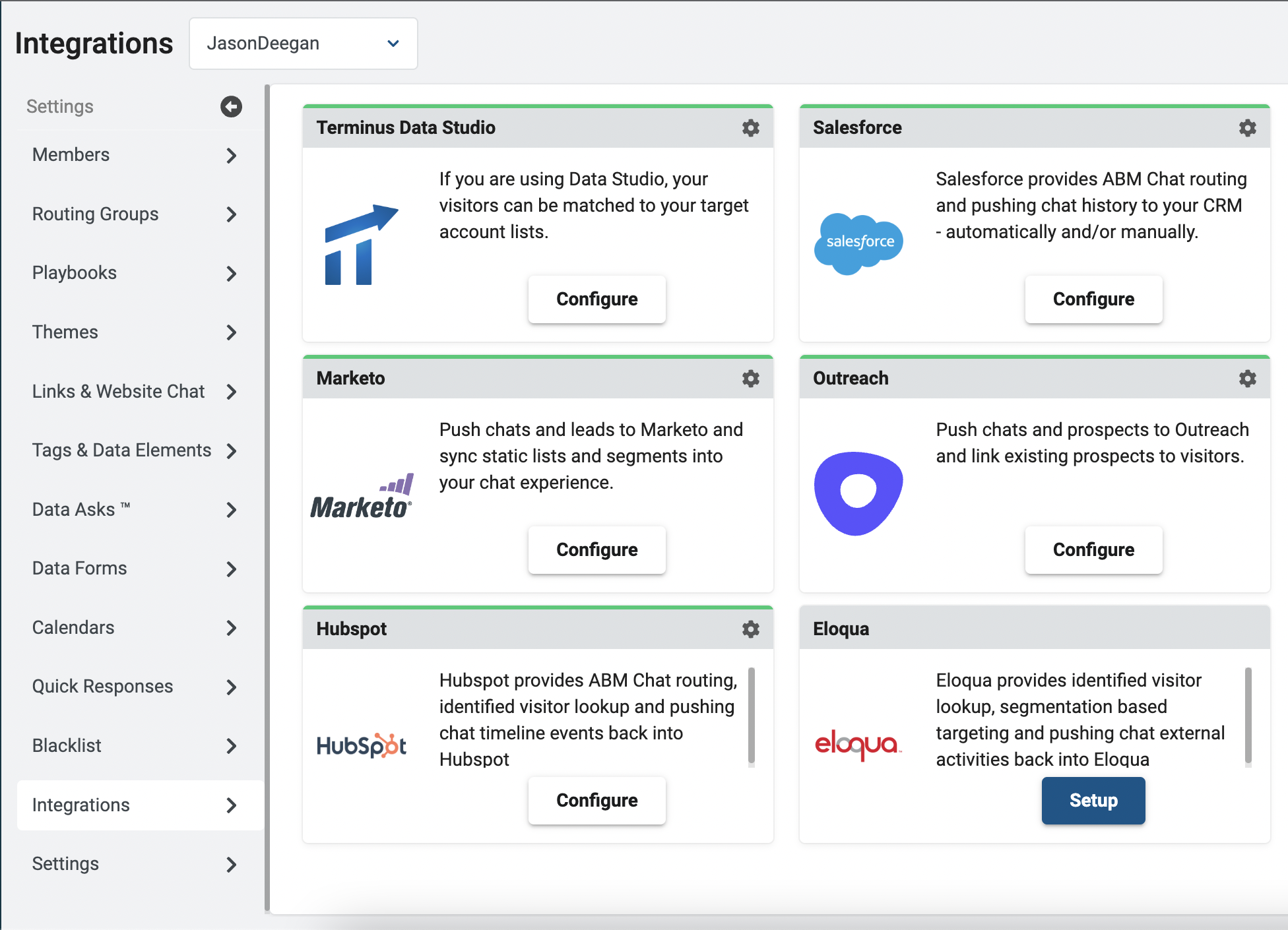Open Data Forms menu item
Screen dimensions: 1288x930
coord(140,569)
